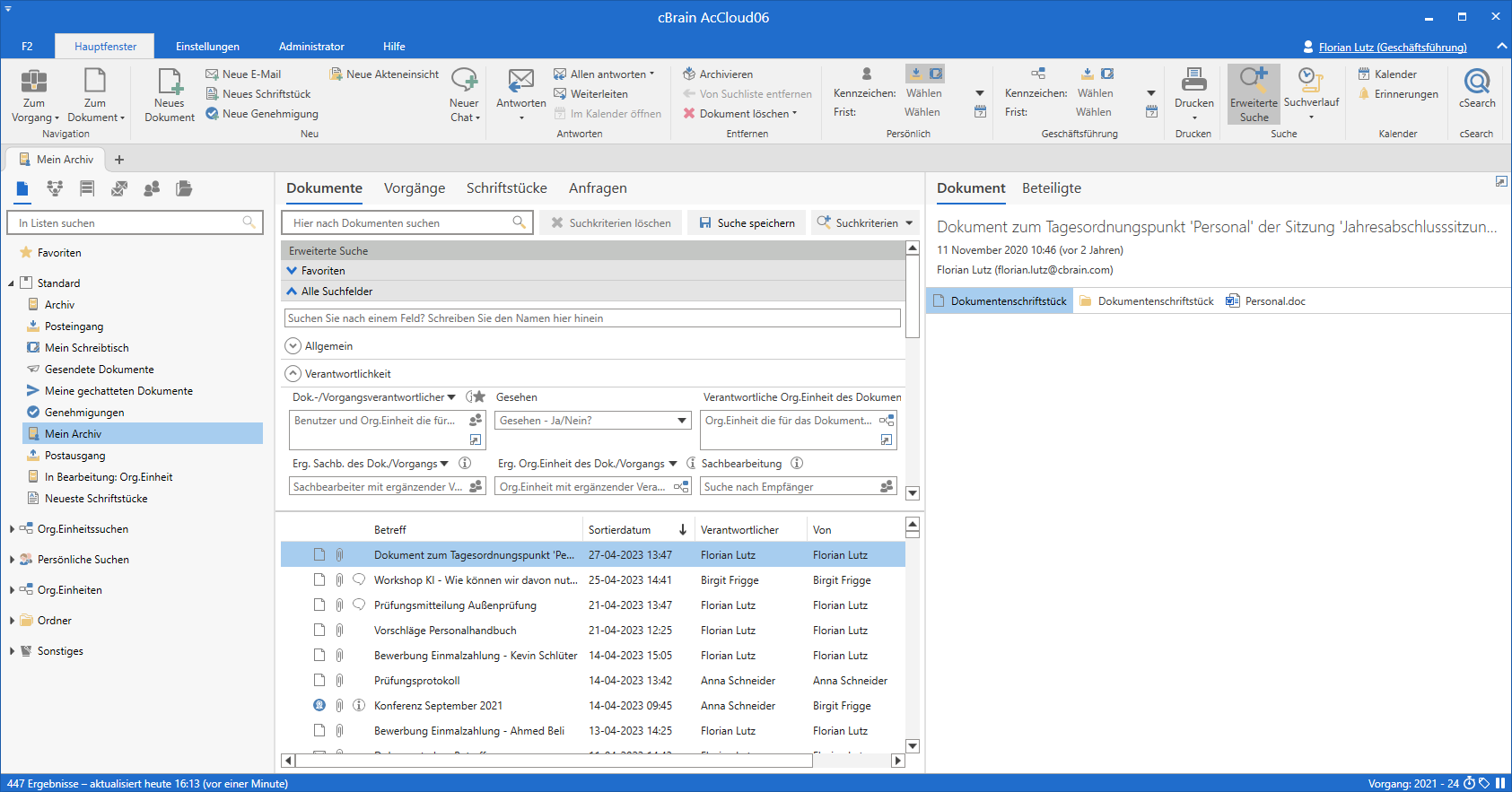This screenshot has height=792, width=1512.
Task: Toggle the personal flag icon in Persönlich group
Action: click(867, 74)
